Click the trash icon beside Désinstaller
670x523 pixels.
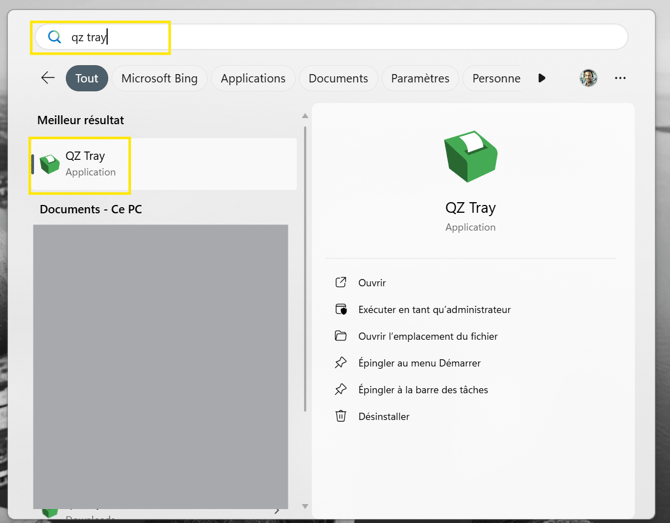[x=341, y=416]
